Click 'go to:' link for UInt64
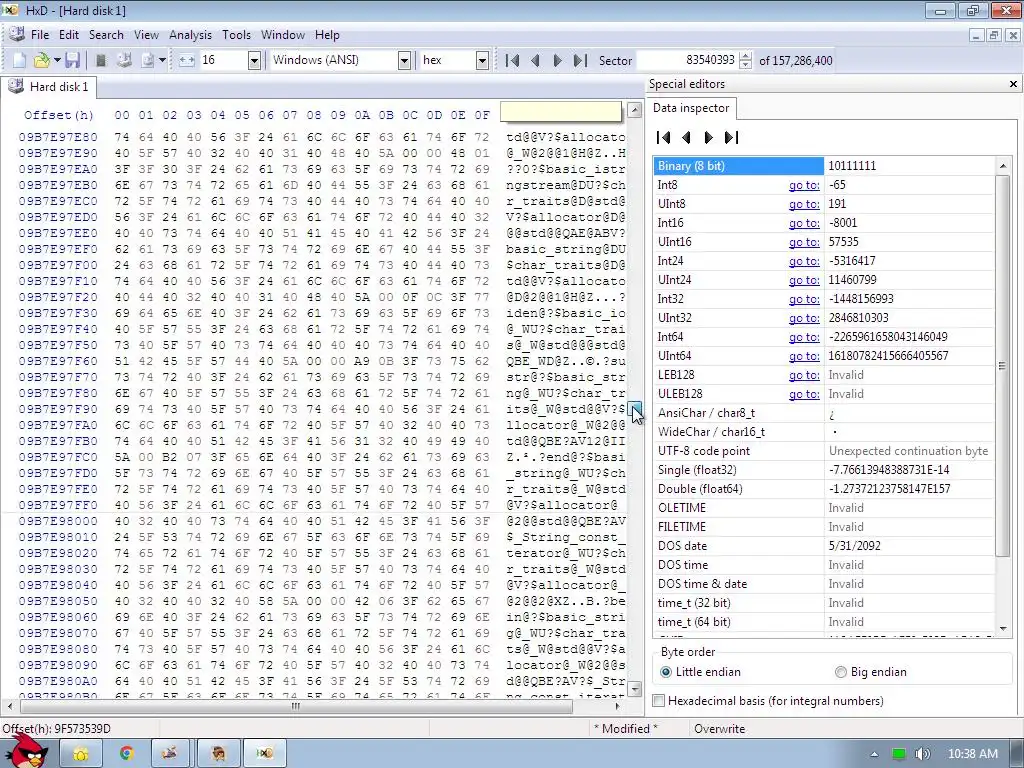This screenshot has height=768, width=1024. 804,357
